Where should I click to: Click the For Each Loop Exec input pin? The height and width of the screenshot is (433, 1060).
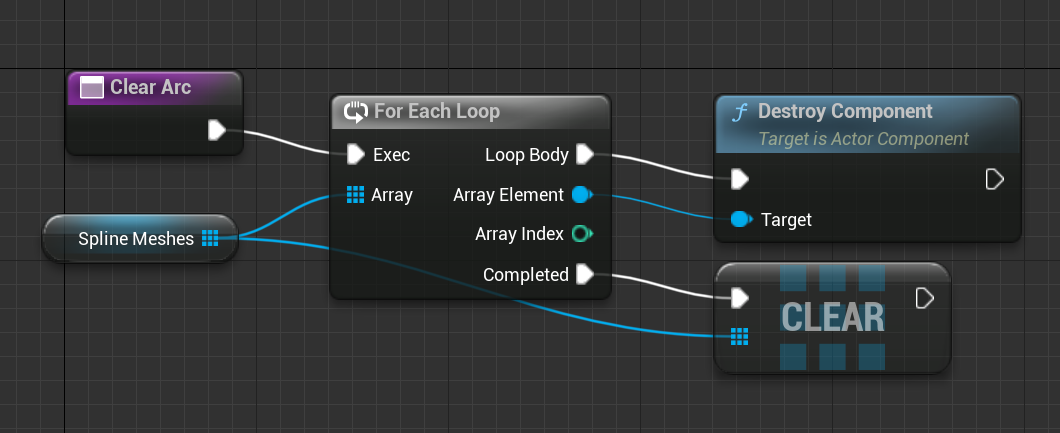tap(356, 155)
